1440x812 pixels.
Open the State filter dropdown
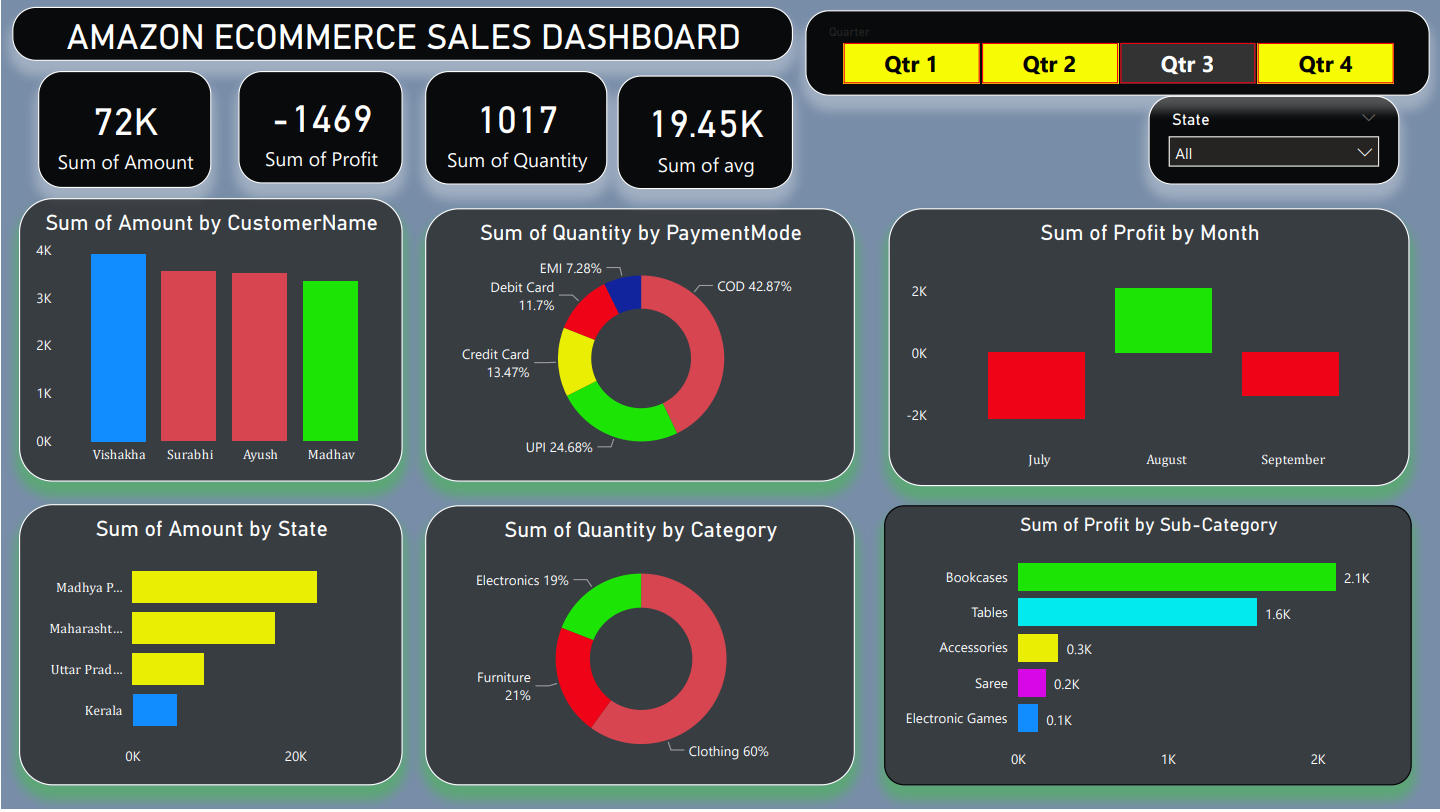(1363, 152)
